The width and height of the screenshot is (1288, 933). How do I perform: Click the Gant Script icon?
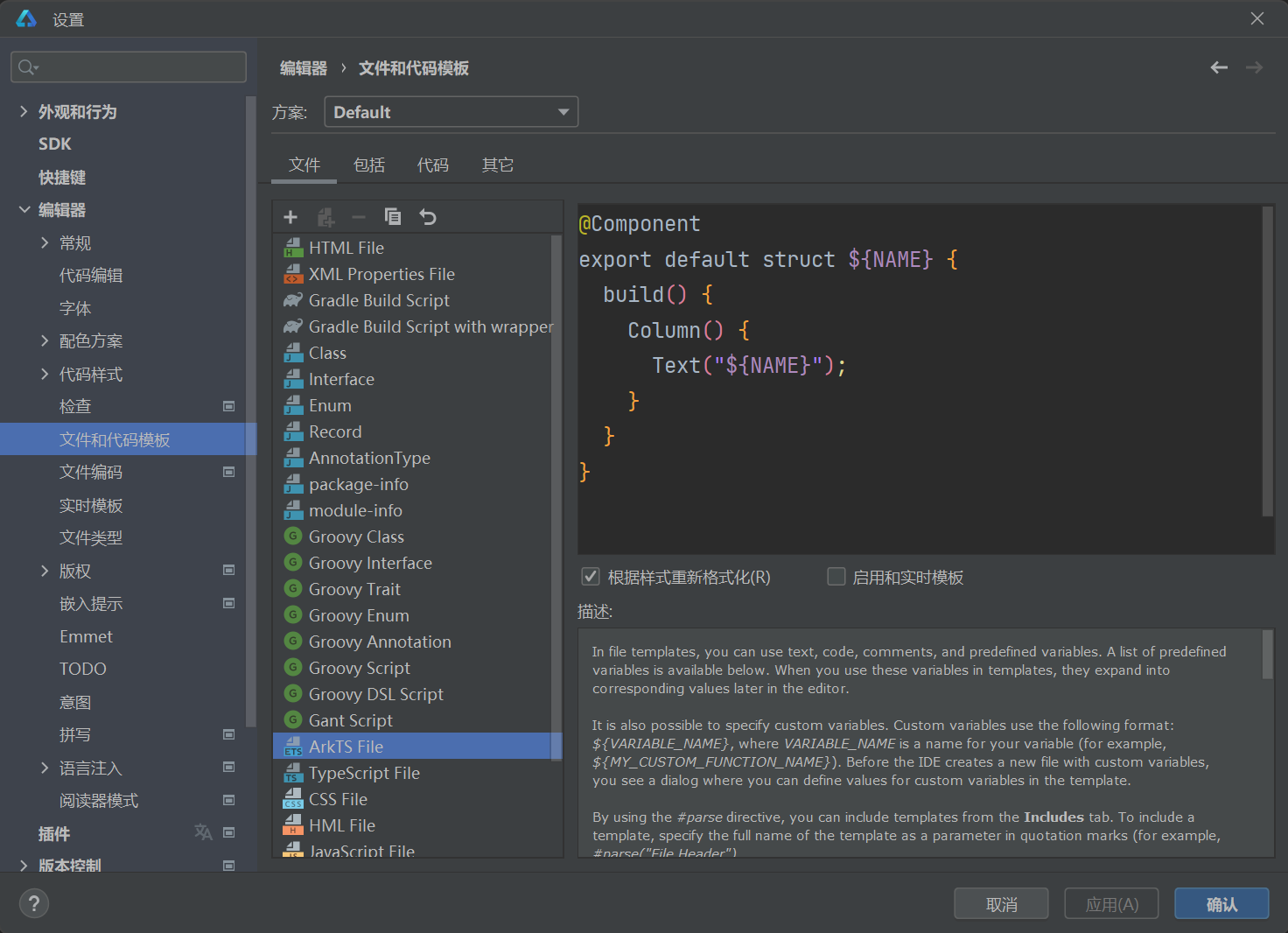coord(293,719)
